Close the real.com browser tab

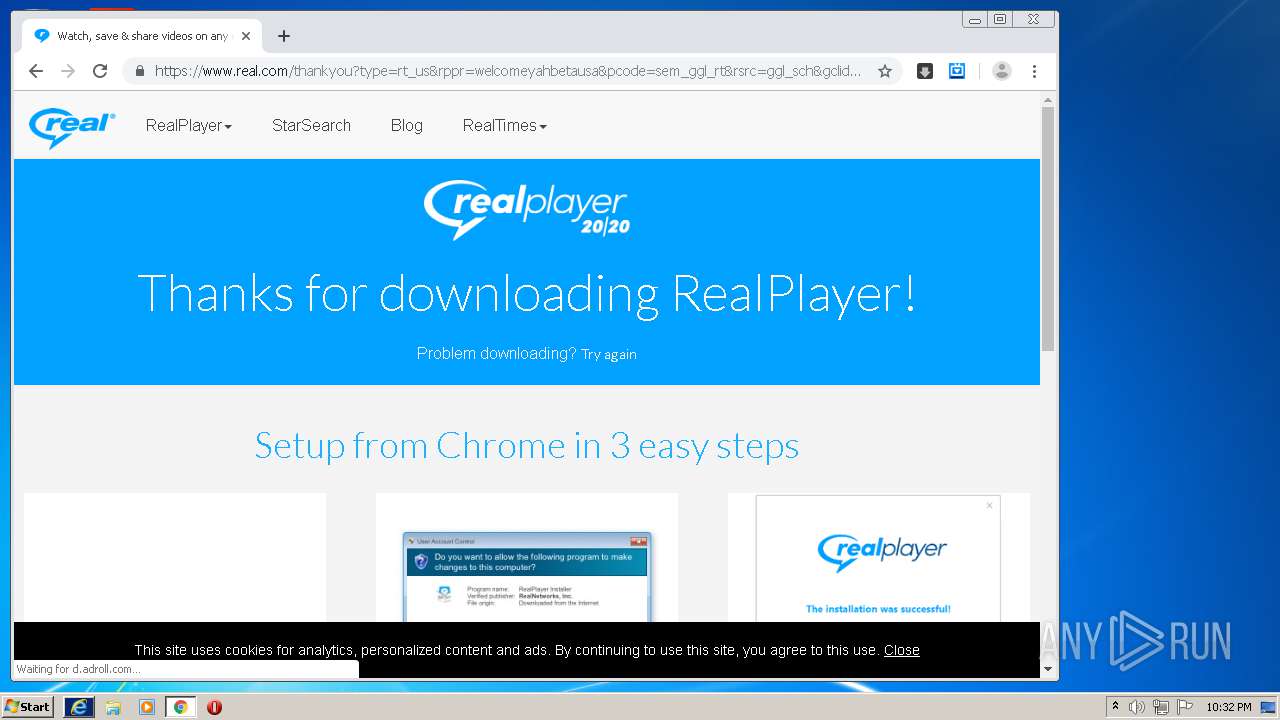click(x=246, y=36)
